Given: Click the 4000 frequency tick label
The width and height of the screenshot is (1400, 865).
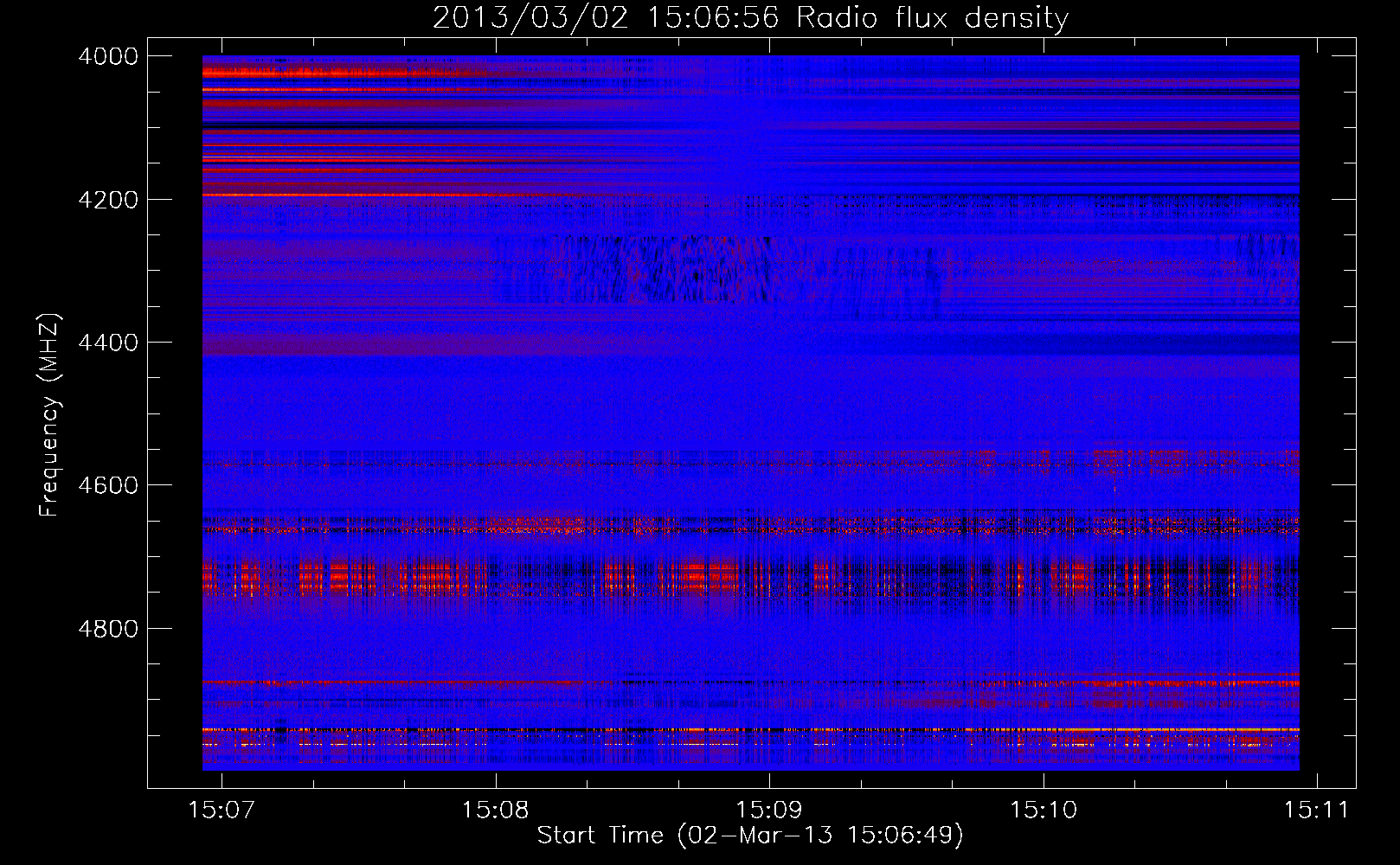Looking at the screenshot, I should click(x=108, y=56).
